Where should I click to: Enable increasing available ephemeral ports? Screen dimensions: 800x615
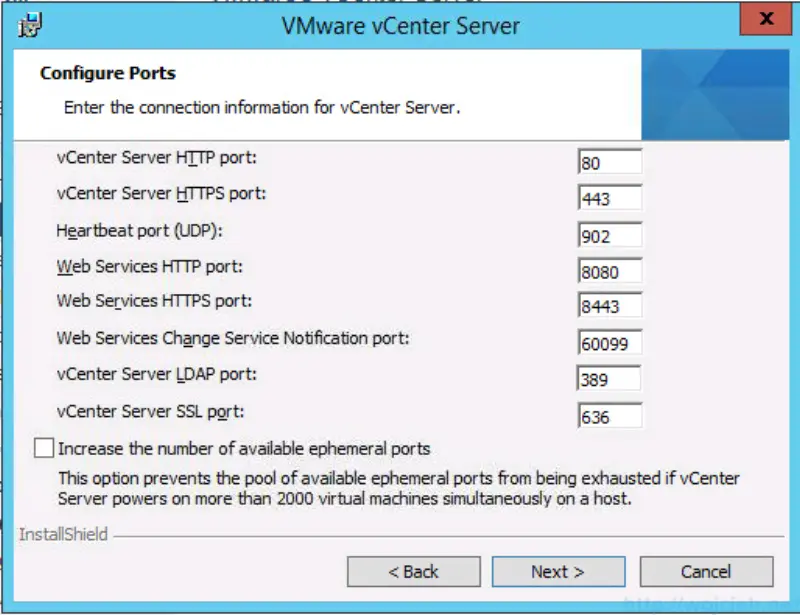click(43, 448)
